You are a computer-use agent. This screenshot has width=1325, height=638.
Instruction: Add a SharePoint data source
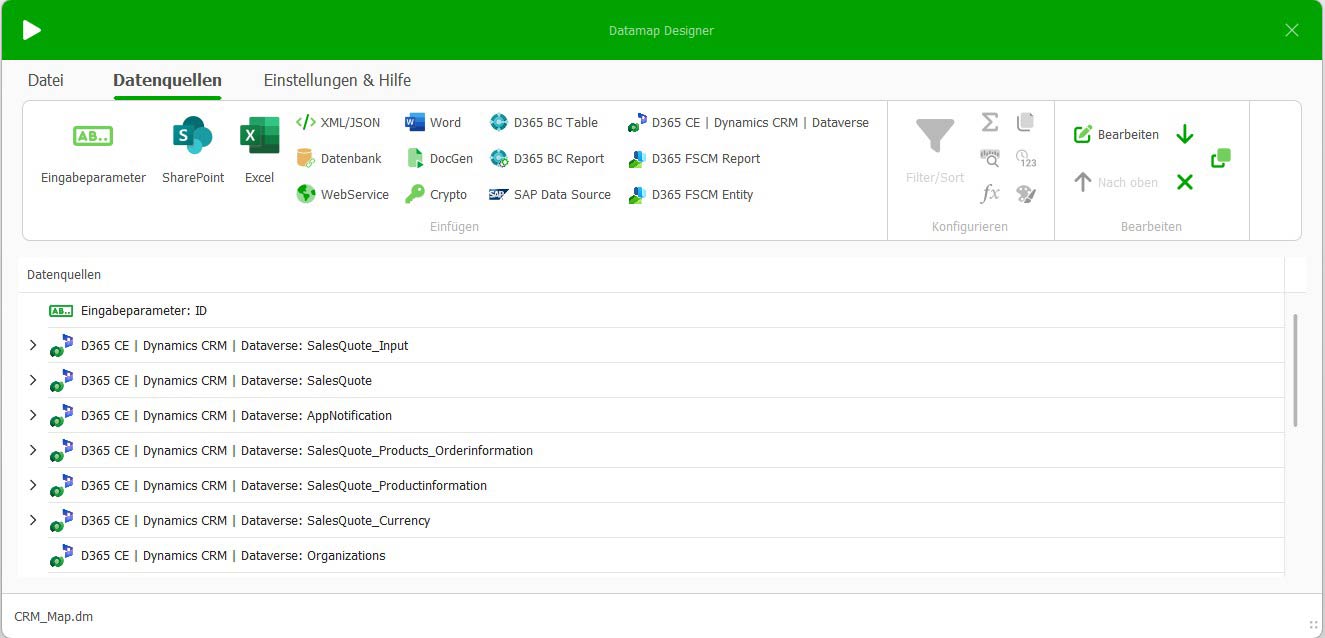[x=193, y=151]
